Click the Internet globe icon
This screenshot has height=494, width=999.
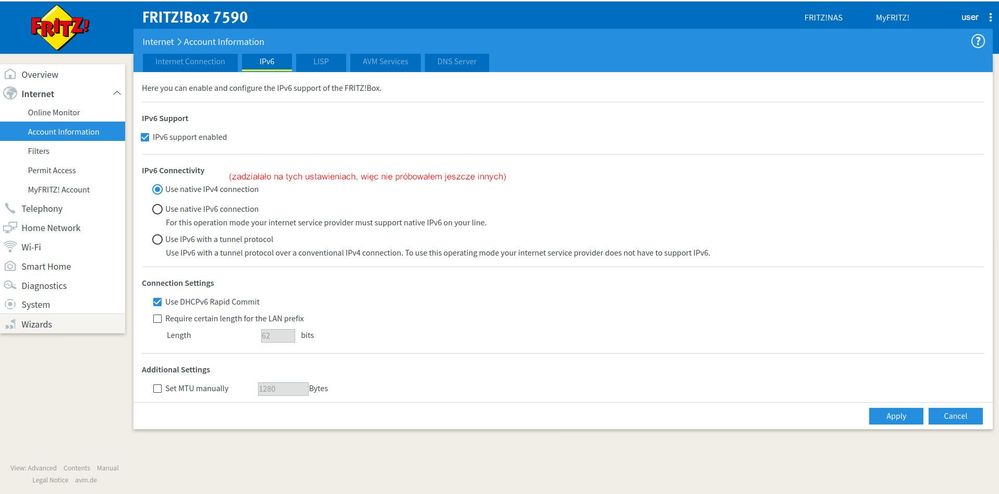(10, 94)
